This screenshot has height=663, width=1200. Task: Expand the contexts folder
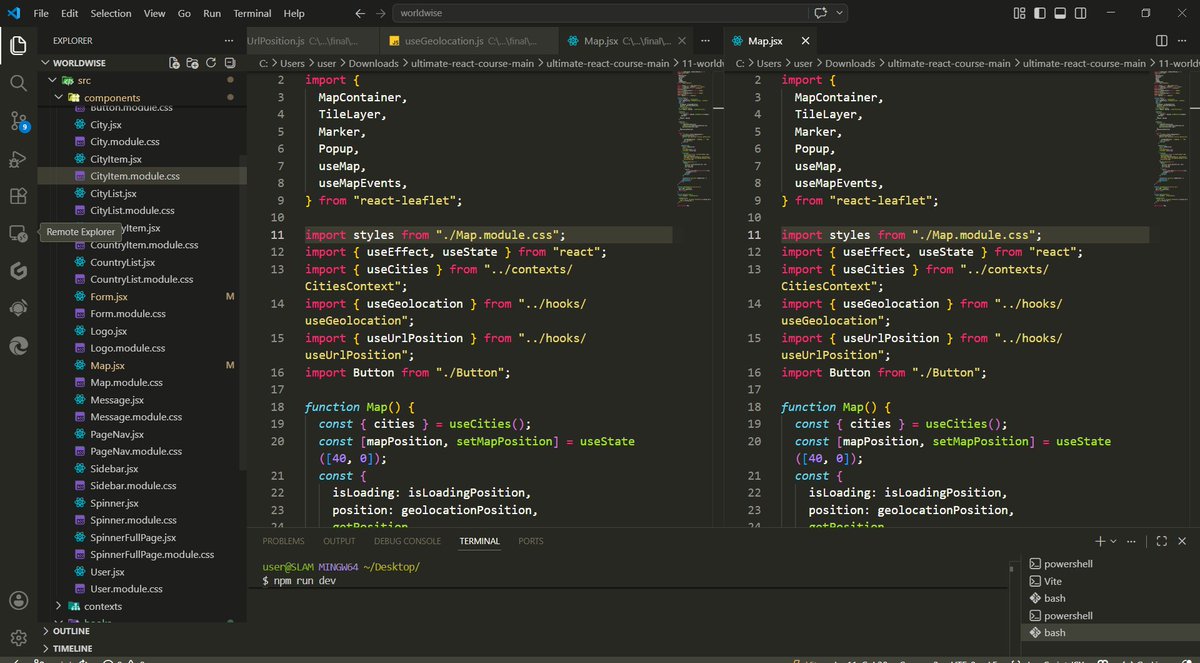click(60, 606)
